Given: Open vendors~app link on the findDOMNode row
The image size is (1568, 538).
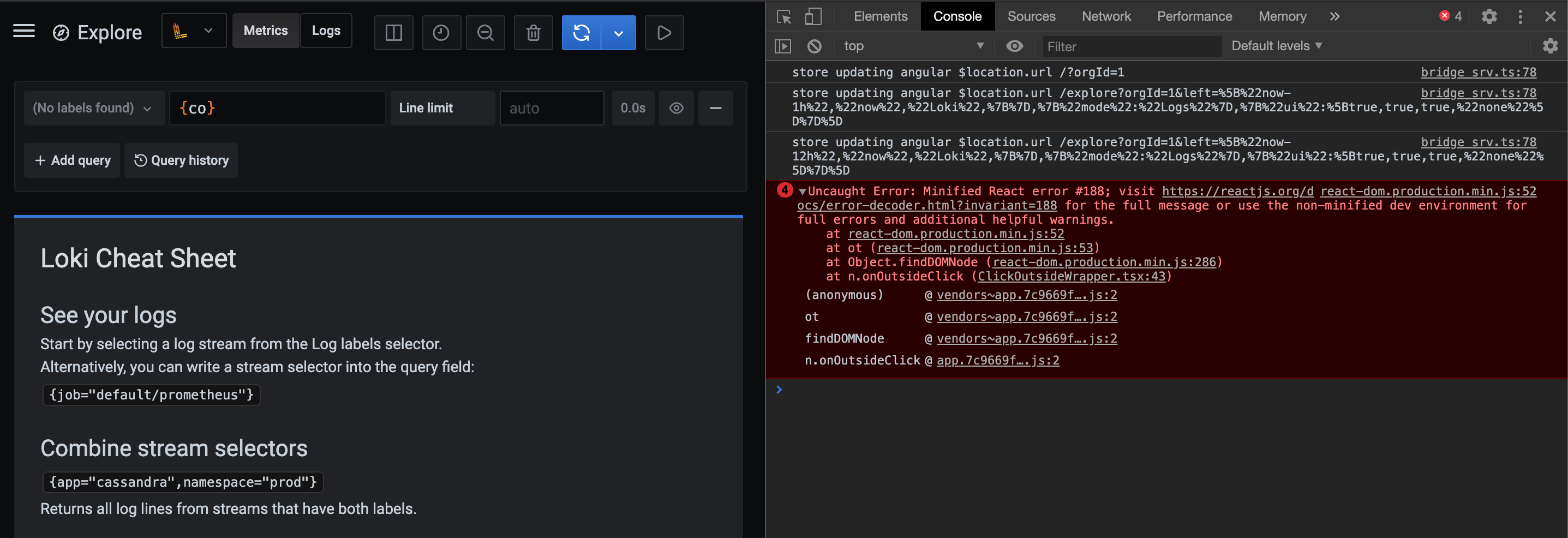Looking at the screenshot, I should click(x=1026, y=339).
